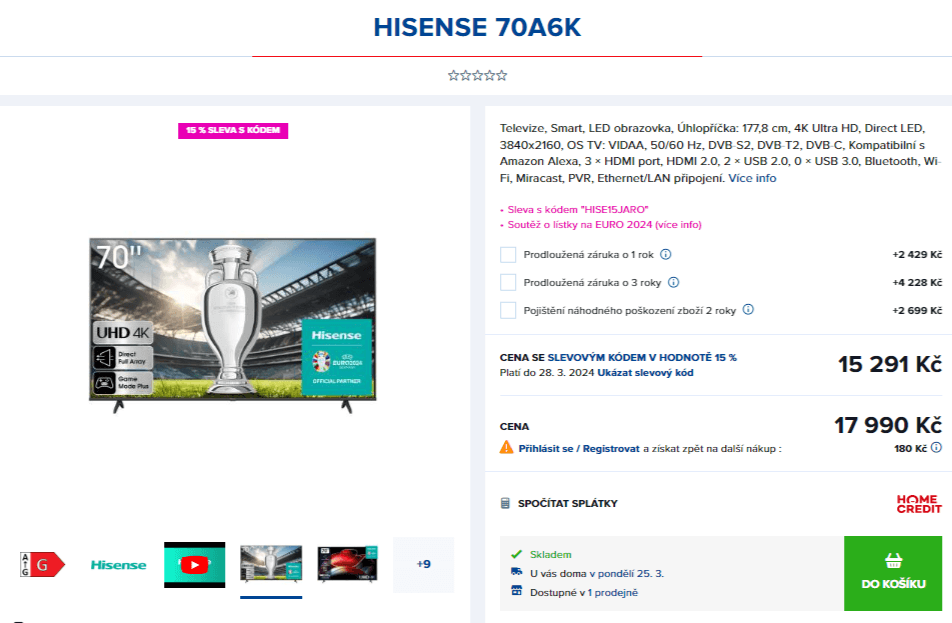Viewport: 952px width, 623px height.
Task: Check Prodloužená záruka o 3 roky
Action: [x=508, y=282]
